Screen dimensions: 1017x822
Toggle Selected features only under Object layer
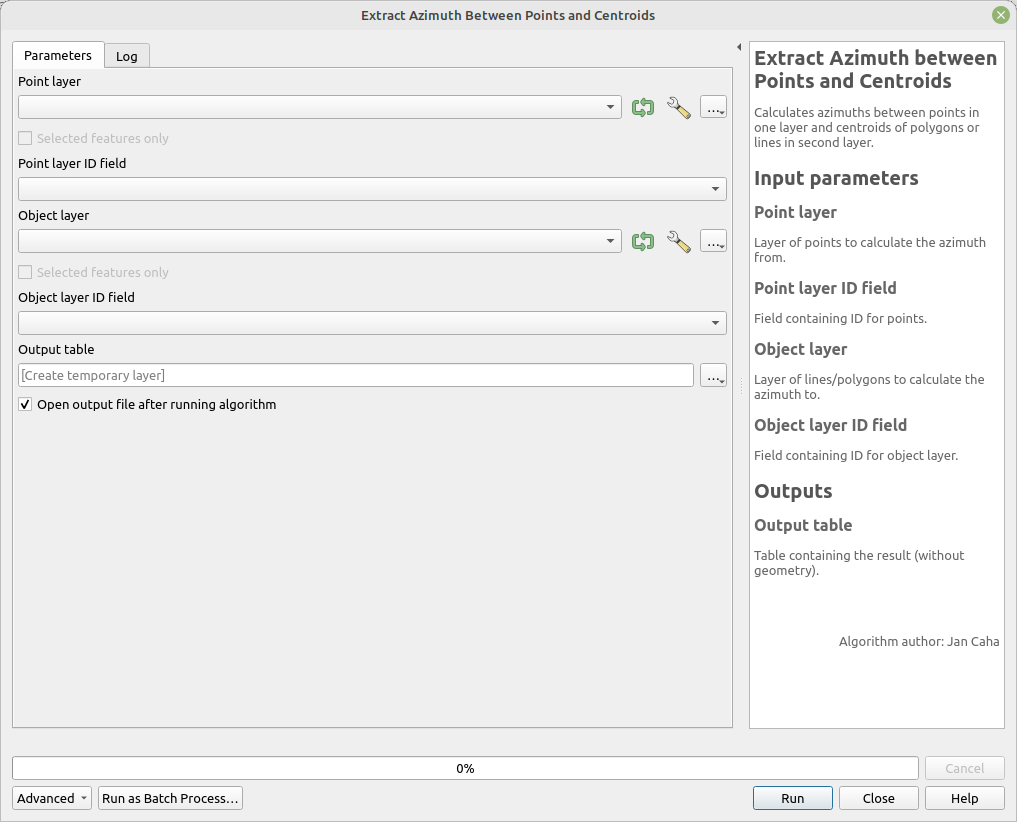click(26, 273)
